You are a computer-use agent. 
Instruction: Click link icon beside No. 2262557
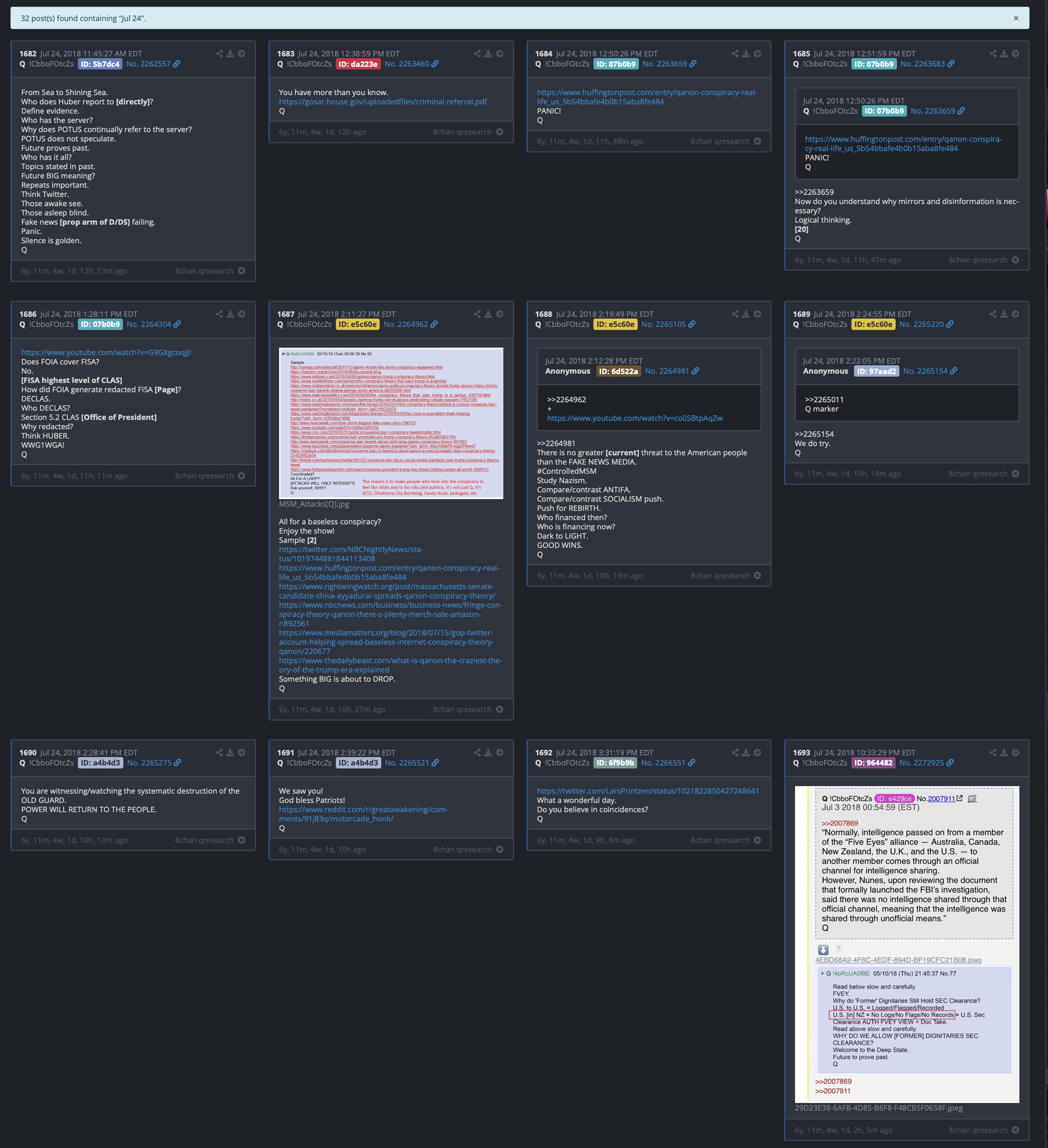[x=177, y=64]
